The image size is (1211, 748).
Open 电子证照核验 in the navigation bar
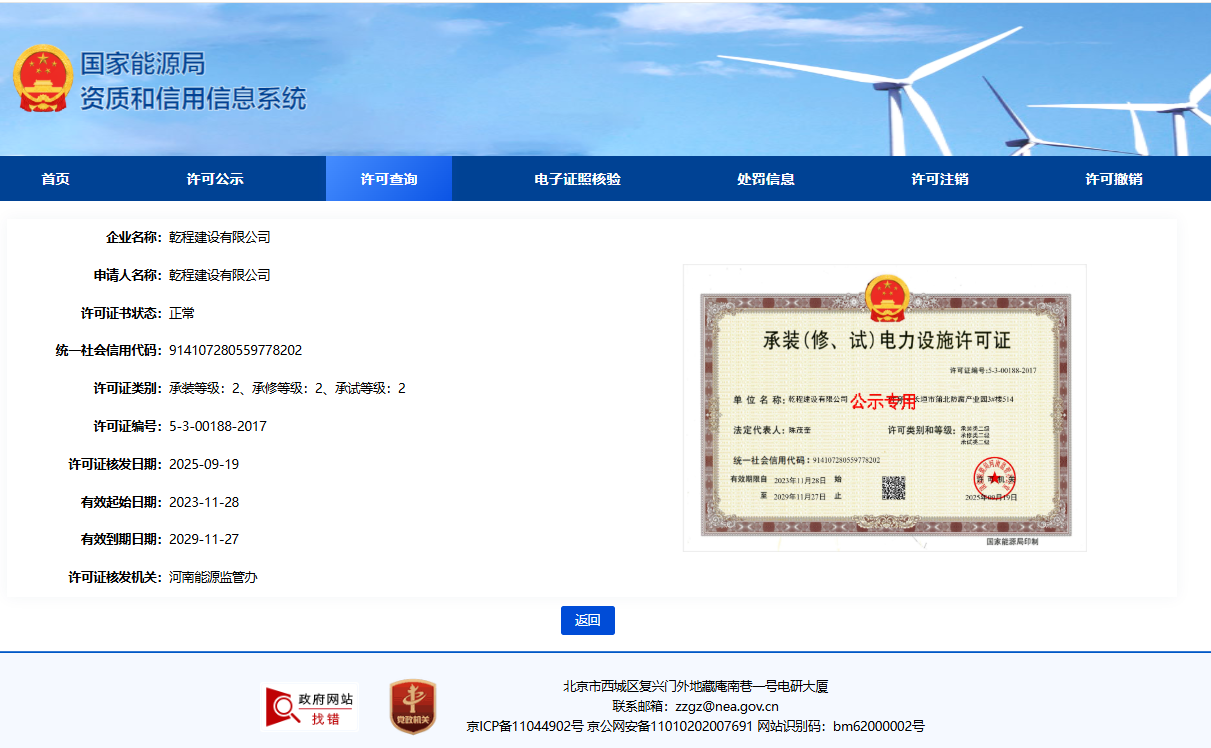tap(578, 179)
